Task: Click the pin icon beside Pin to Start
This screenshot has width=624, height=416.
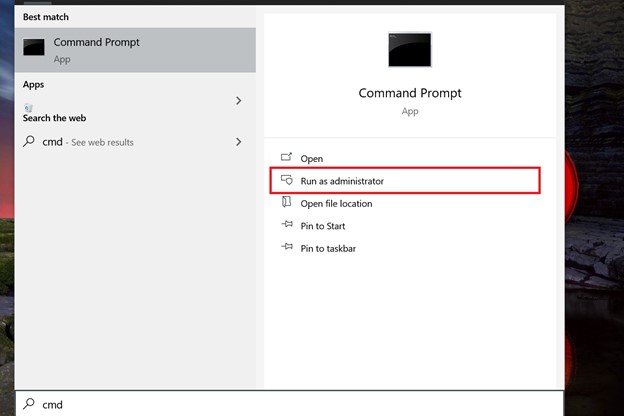Action: (287, 225)
